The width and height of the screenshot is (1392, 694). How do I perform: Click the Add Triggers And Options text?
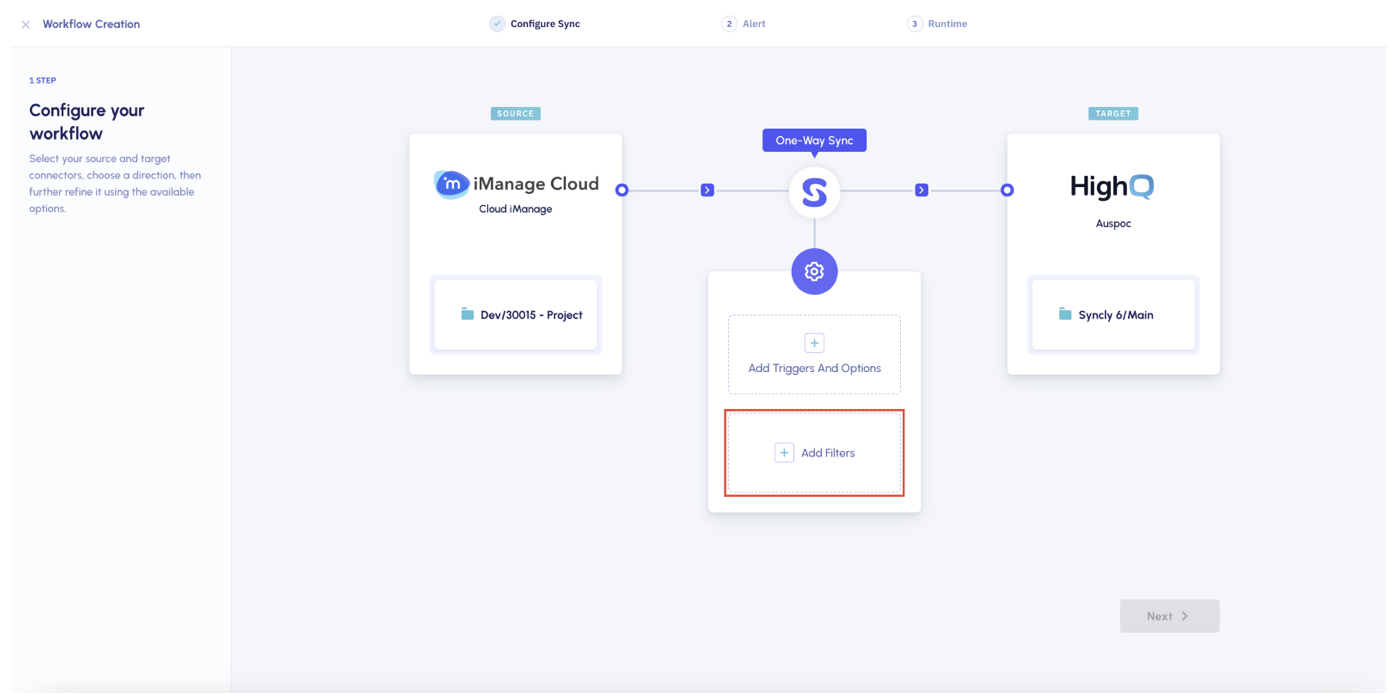click(815, 368)
